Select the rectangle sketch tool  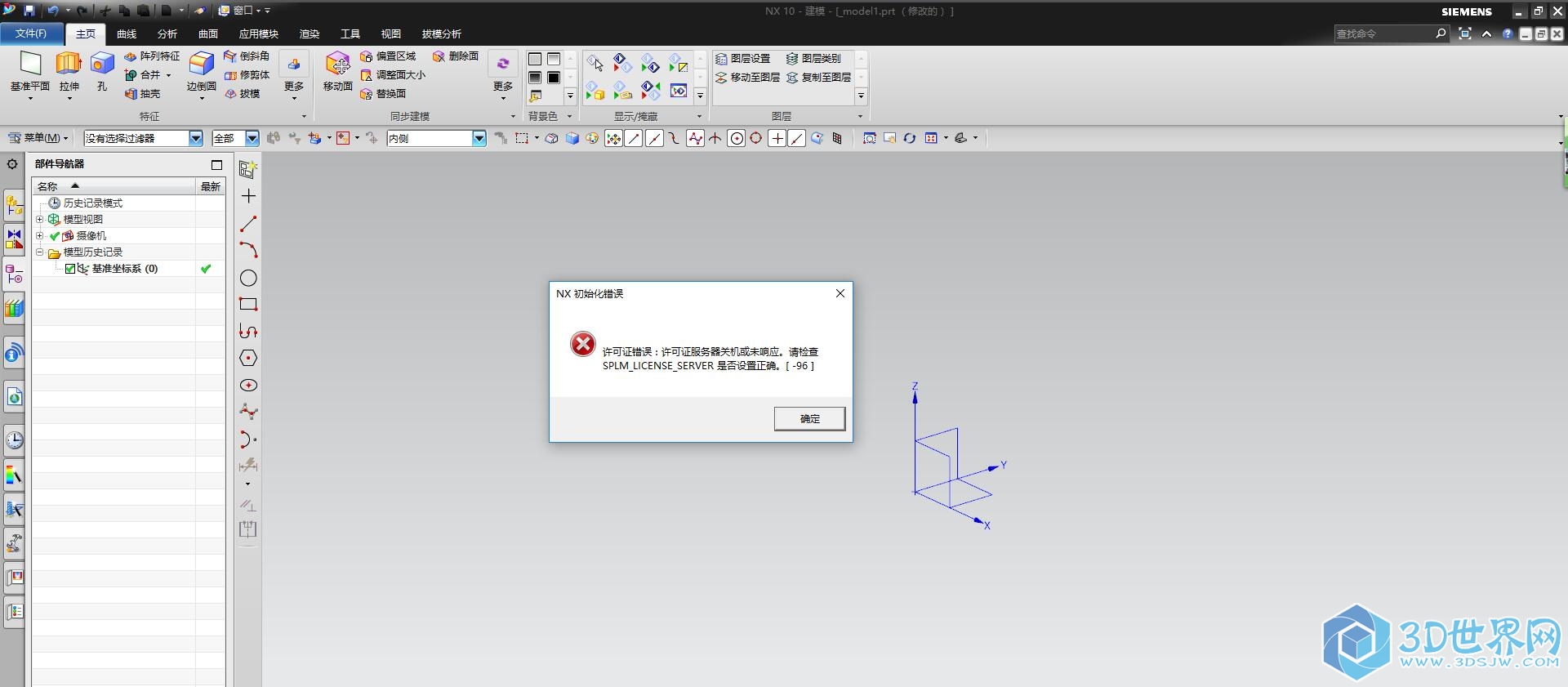click(248, 304)
